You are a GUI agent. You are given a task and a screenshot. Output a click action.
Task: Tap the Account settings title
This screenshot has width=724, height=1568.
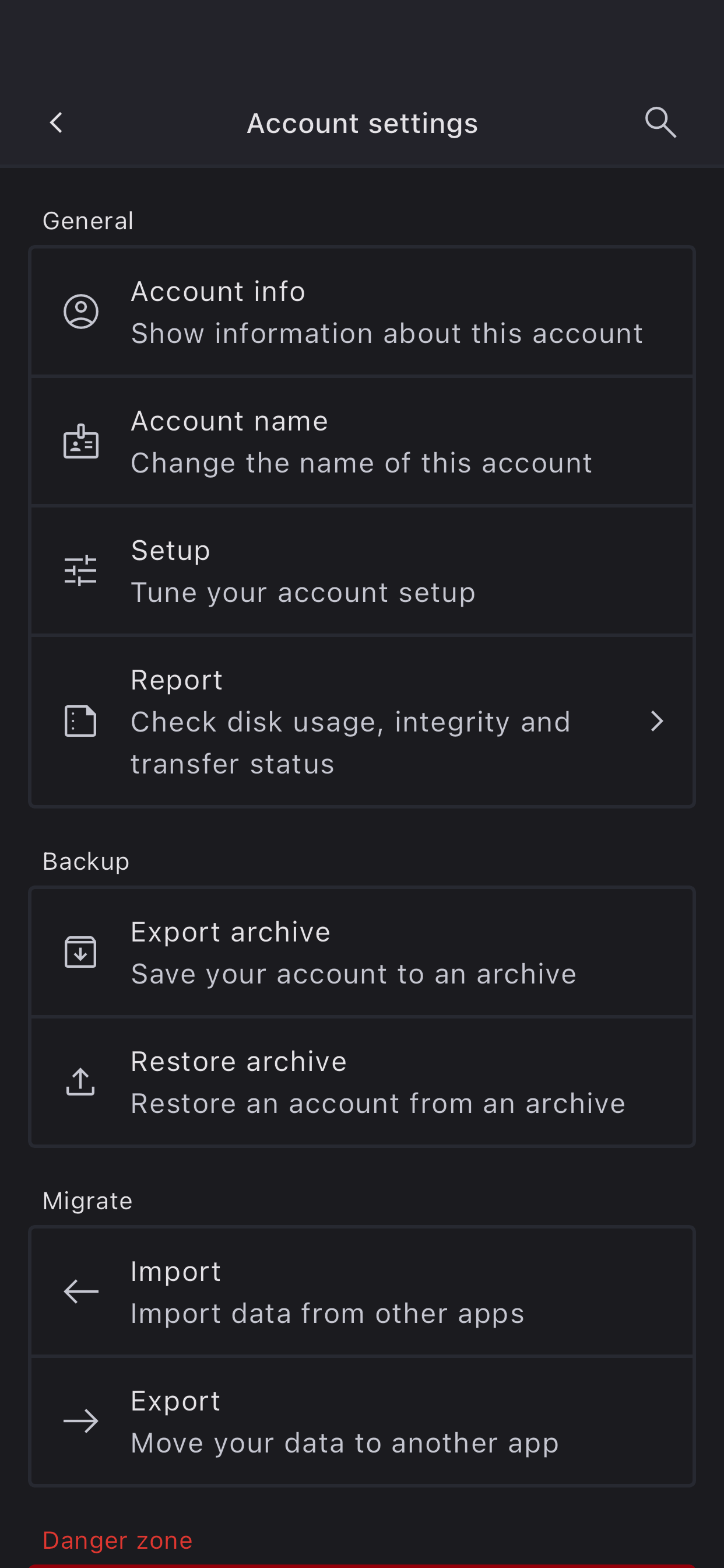[362, 124]
